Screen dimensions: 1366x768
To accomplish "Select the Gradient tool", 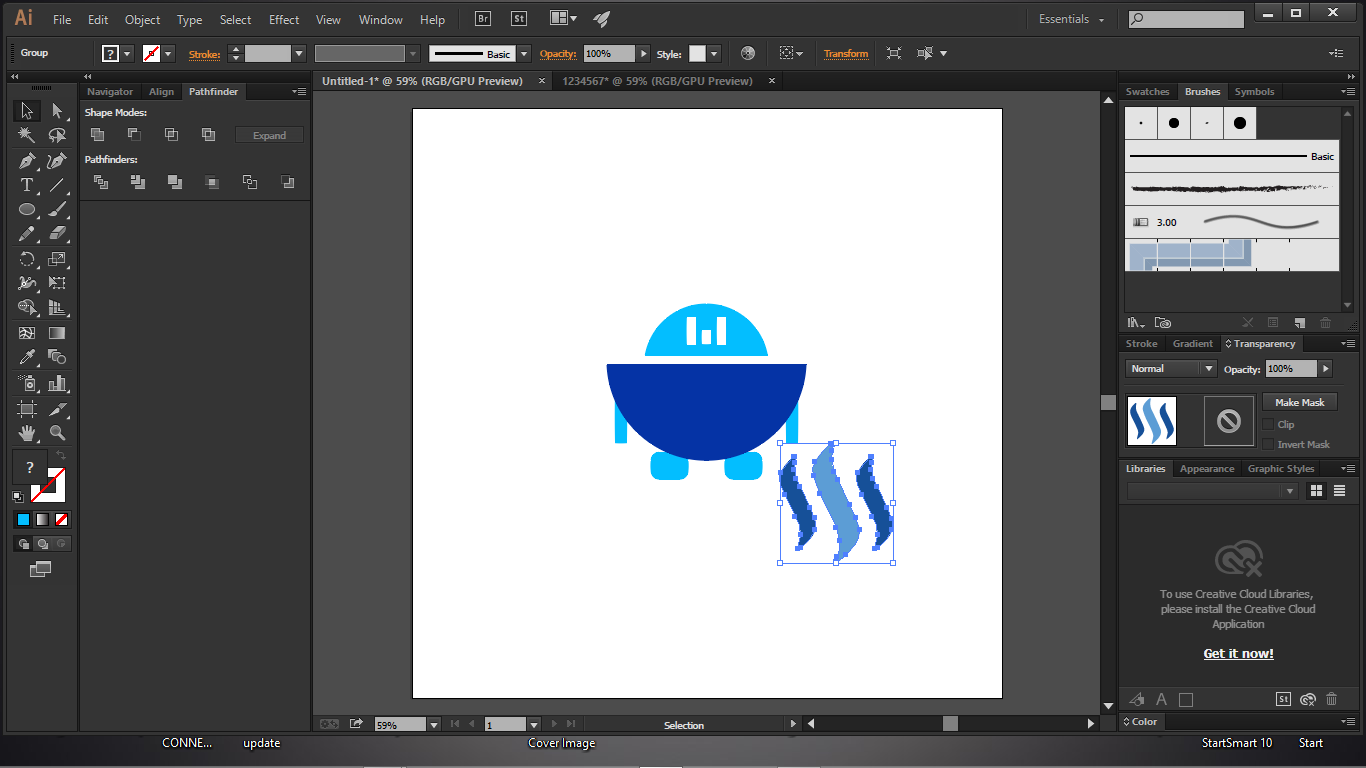I will pos(58,333).
